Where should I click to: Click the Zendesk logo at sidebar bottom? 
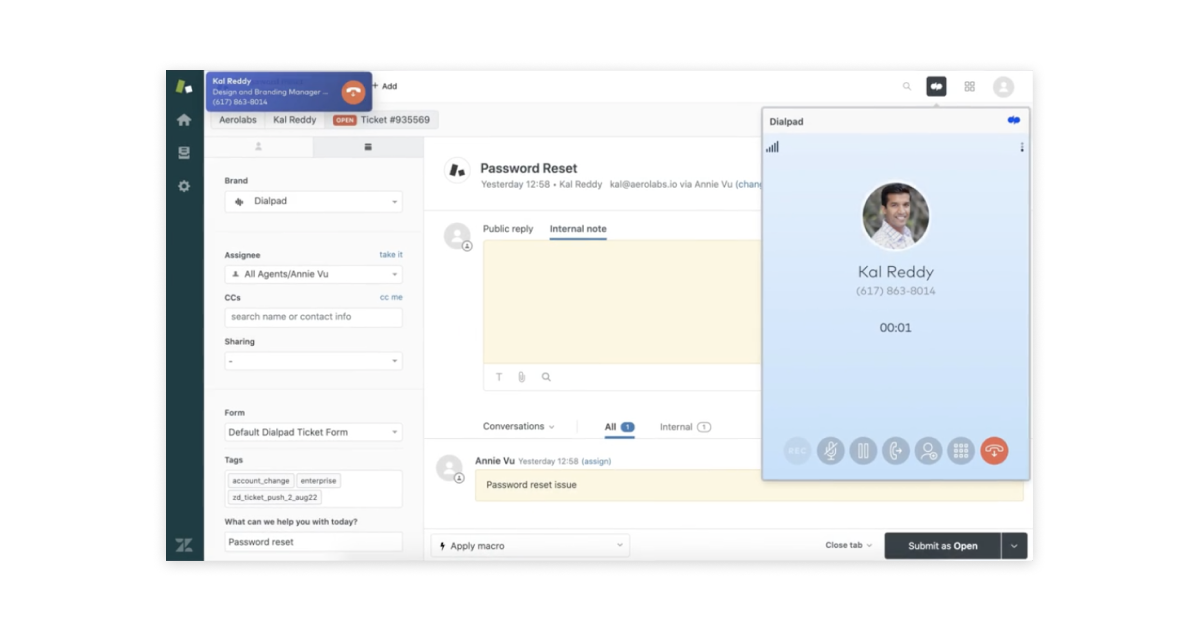click(184, 545)
